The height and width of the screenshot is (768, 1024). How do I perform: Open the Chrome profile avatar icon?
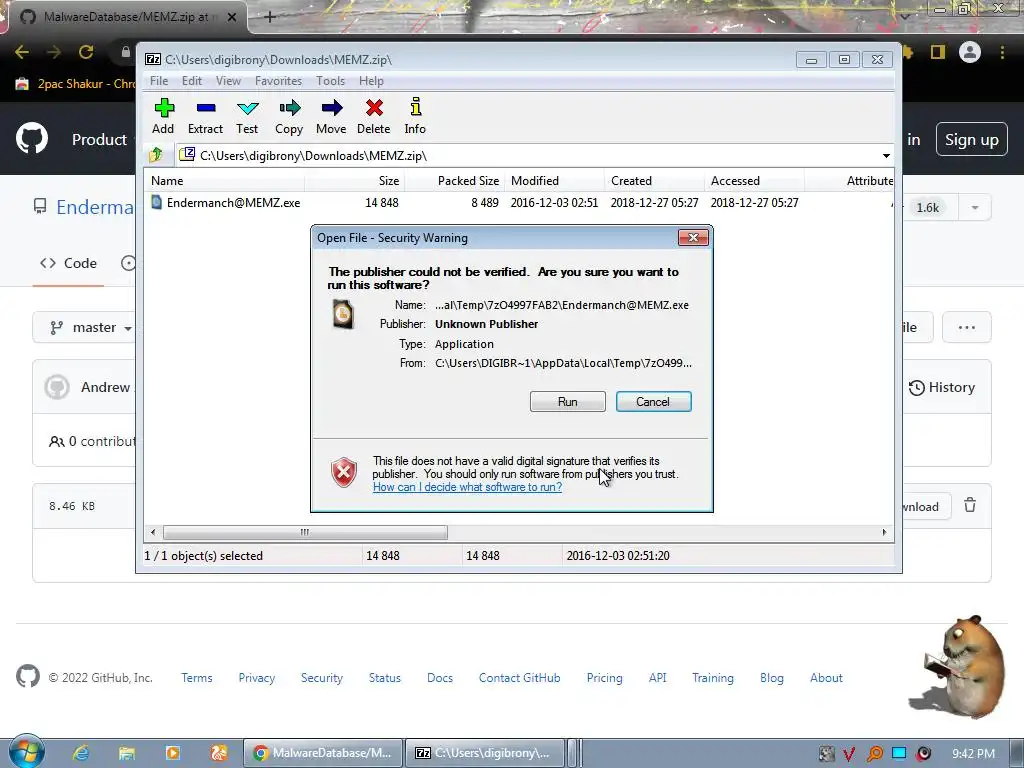[970, 52]
